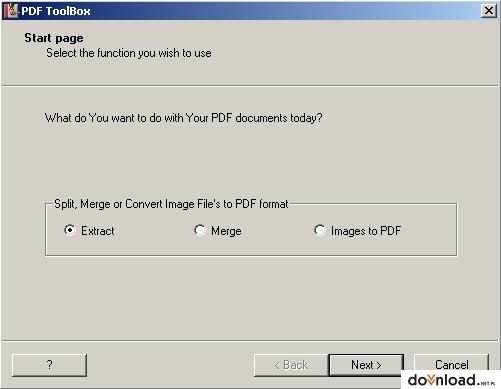Click the Images to PDF label text
Viewport: 501px width, 389px height.
coord(366,231)
